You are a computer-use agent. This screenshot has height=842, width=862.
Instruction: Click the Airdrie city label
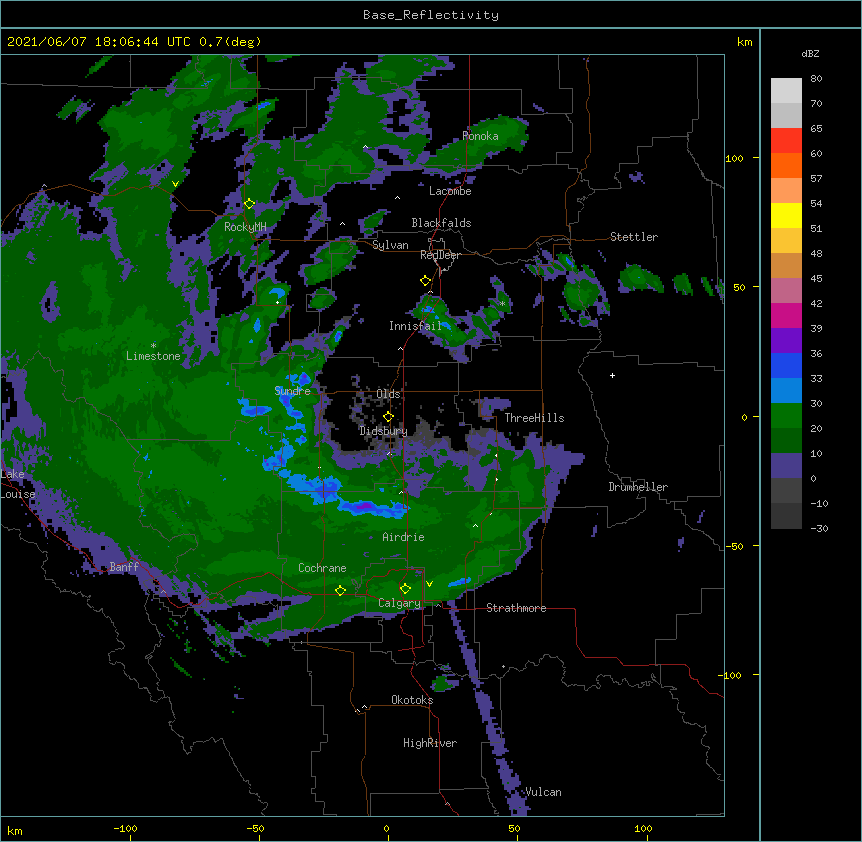click(x=403, y=537)
